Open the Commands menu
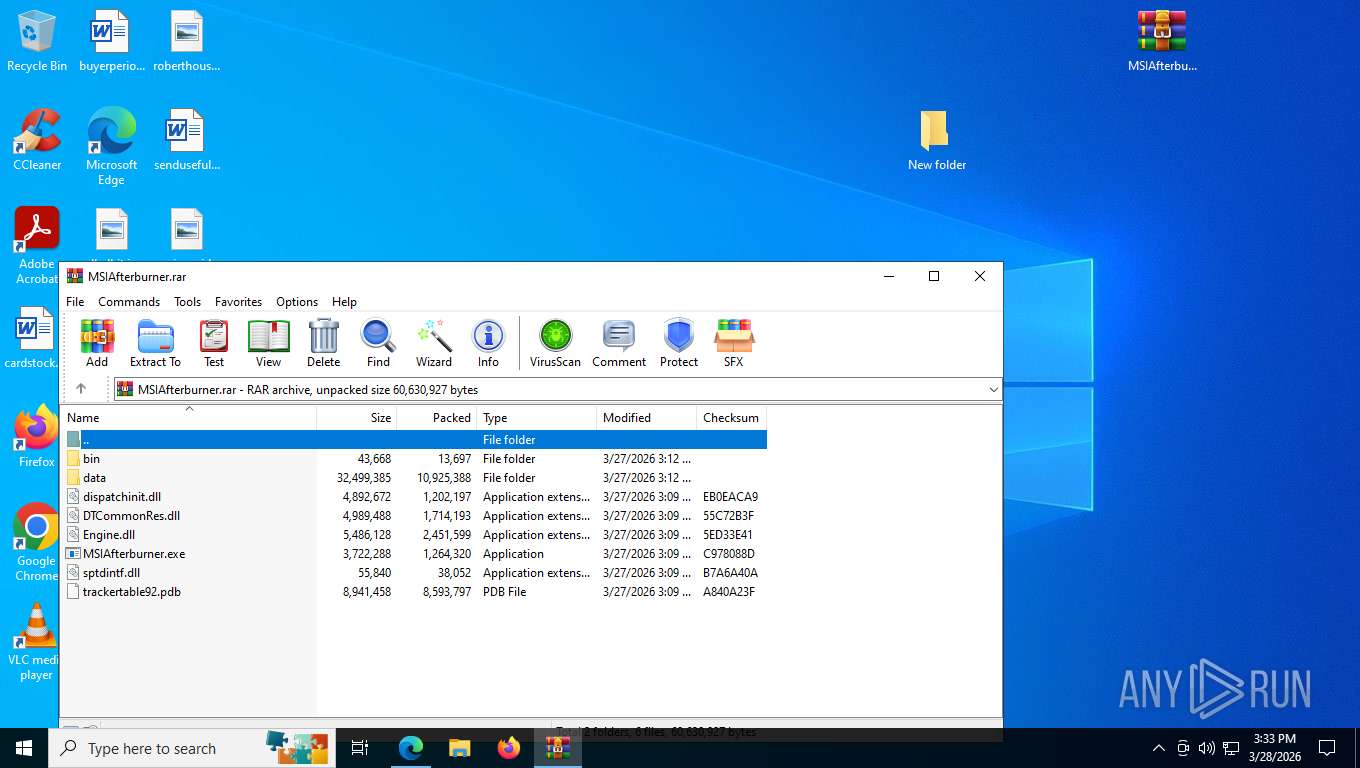This screenshot has width=1360, height=768. [x=129, y=302]
